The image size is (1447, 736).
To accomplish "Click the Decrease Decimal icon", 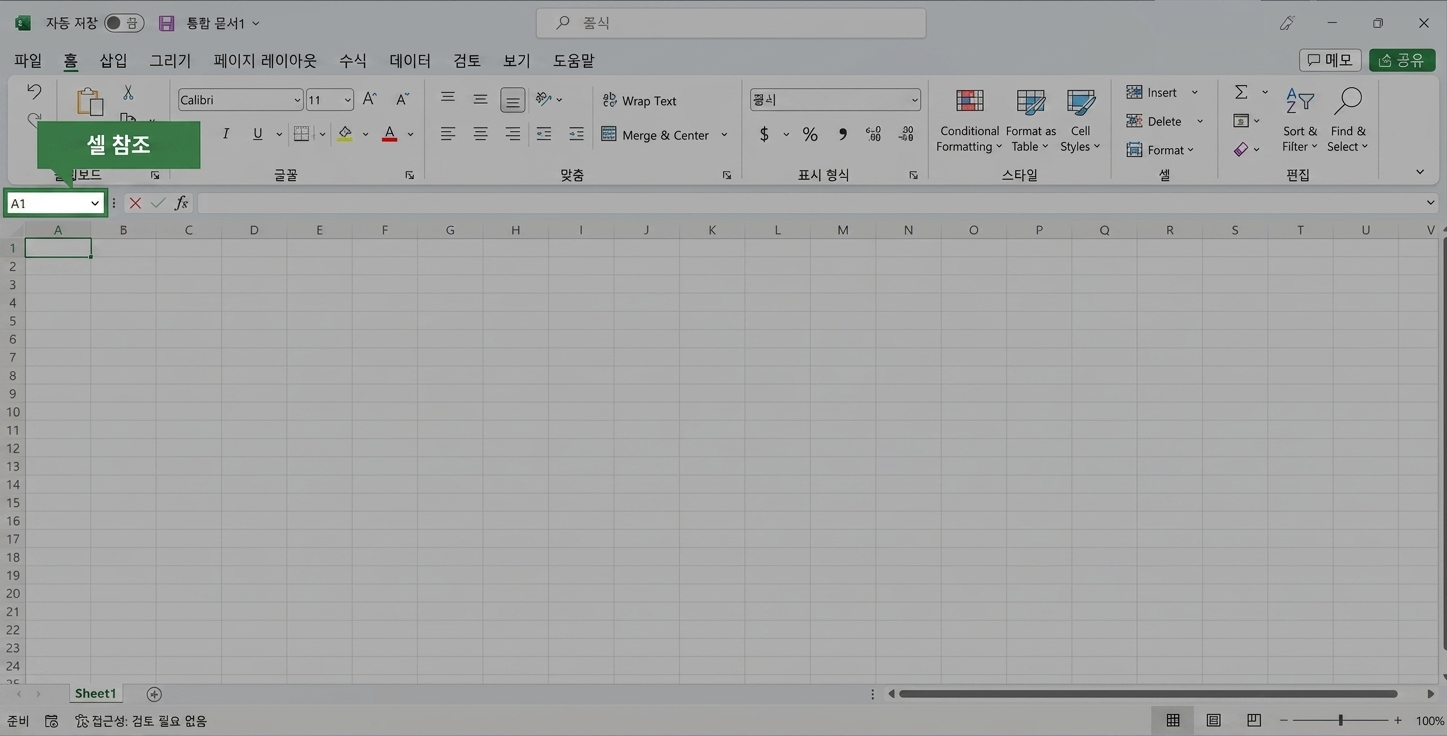I will click(x=906, y=134).
